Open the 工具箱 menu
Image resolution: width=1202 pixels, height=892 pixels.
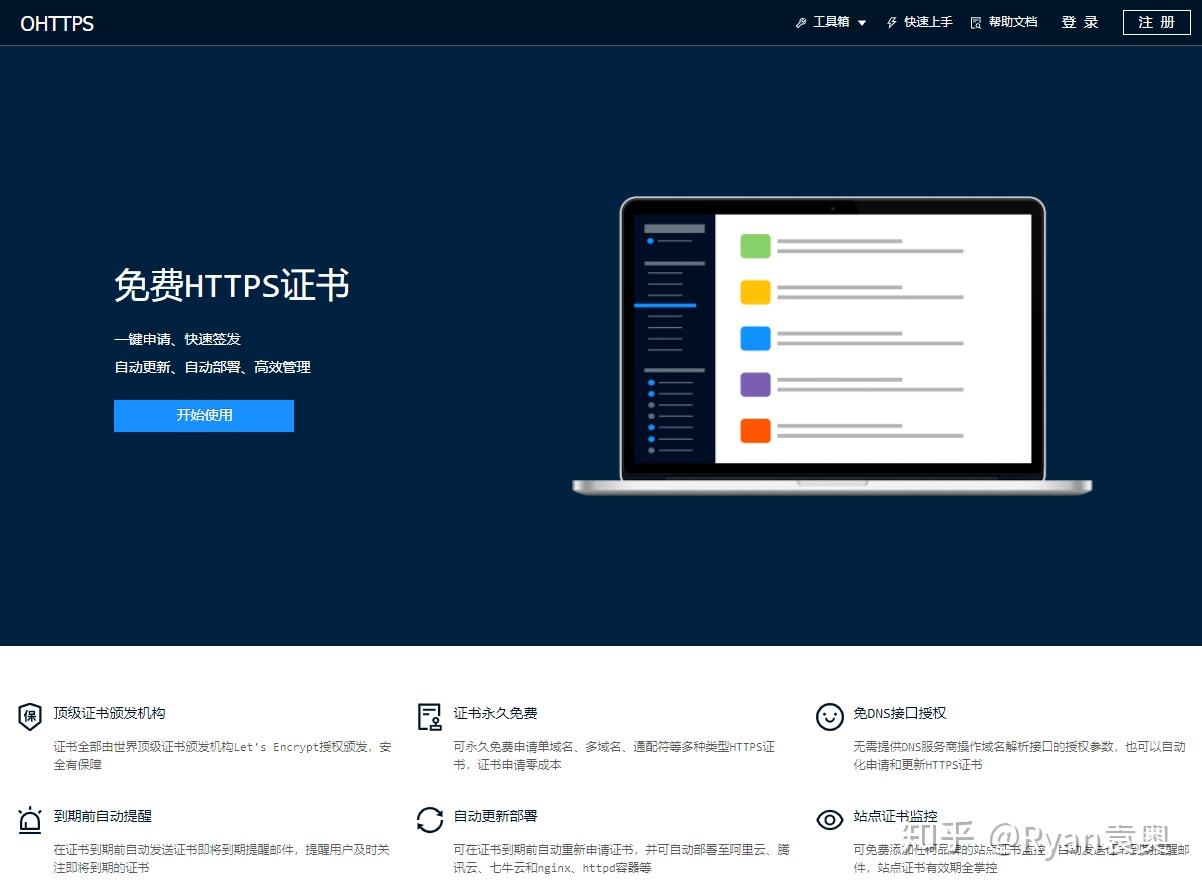tap(831, 22)
